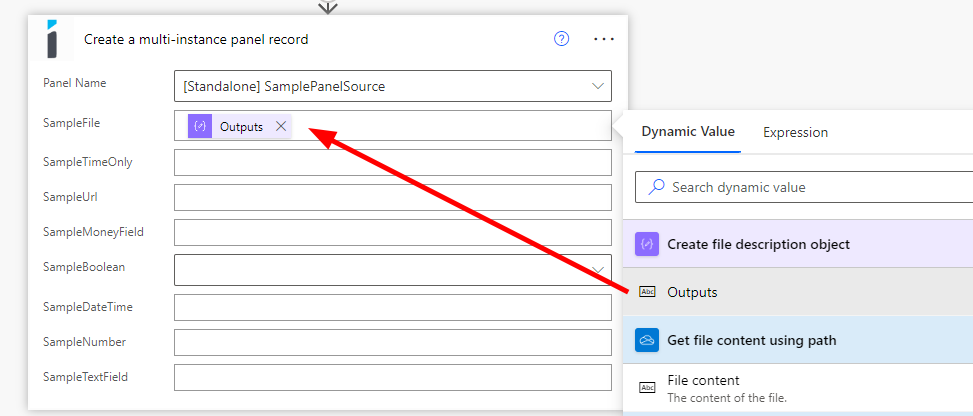The image size is (973, 416).
Task: Open the three-dot action menu
Action: [x=603, y=39]
